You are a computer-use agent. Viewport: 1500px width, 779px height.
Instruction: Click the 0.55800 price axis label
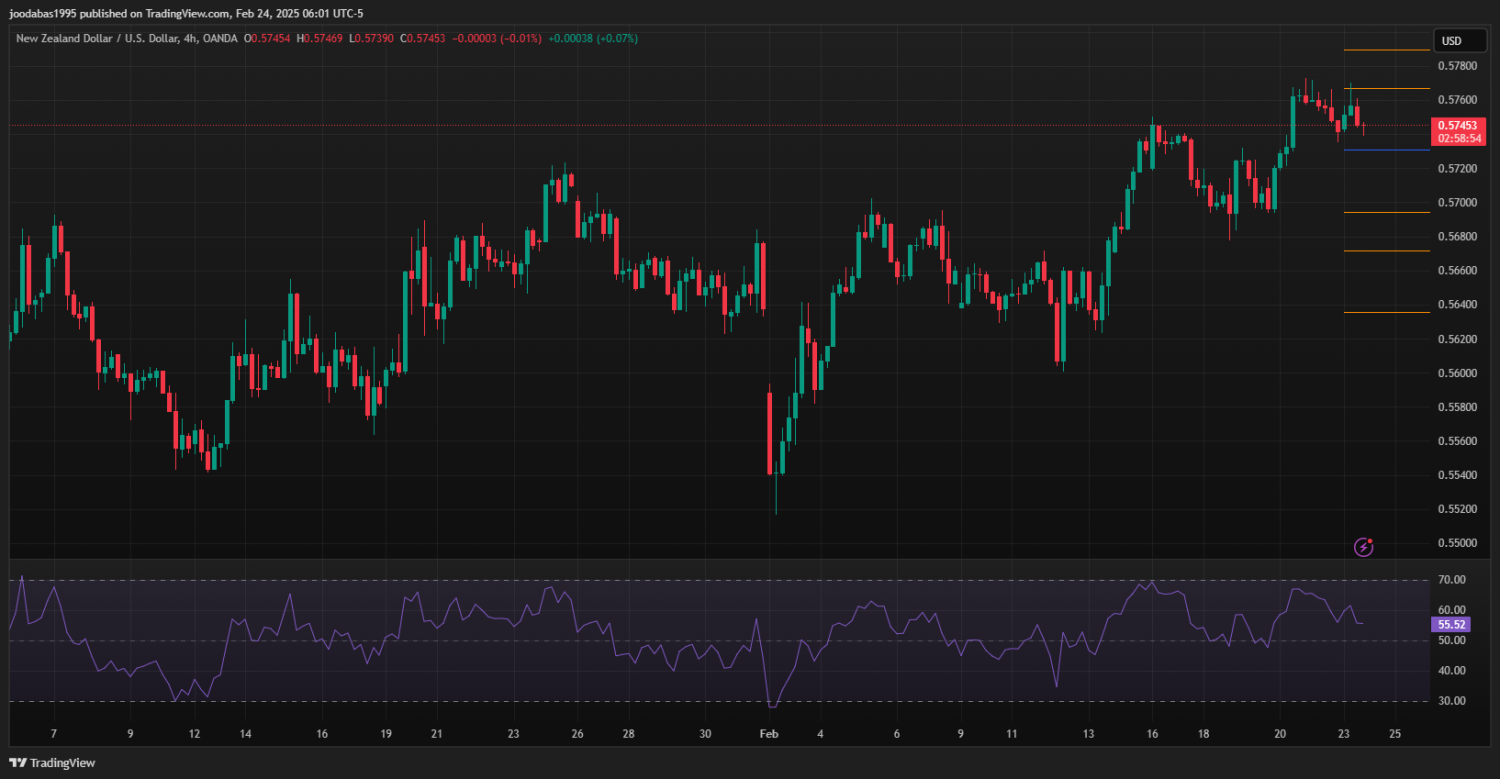coord(1457,407)
